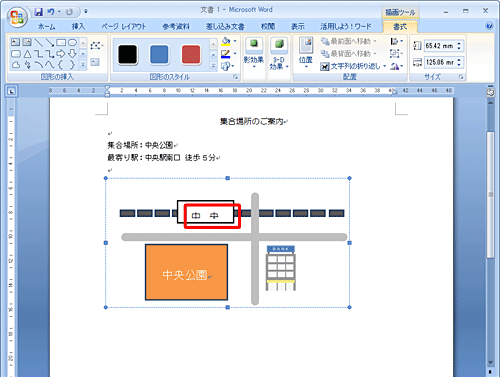Switch to the ページ レイアウト tab
Image resolution: width=500 pixels, height=377 pixels.
tap(124, 26)
